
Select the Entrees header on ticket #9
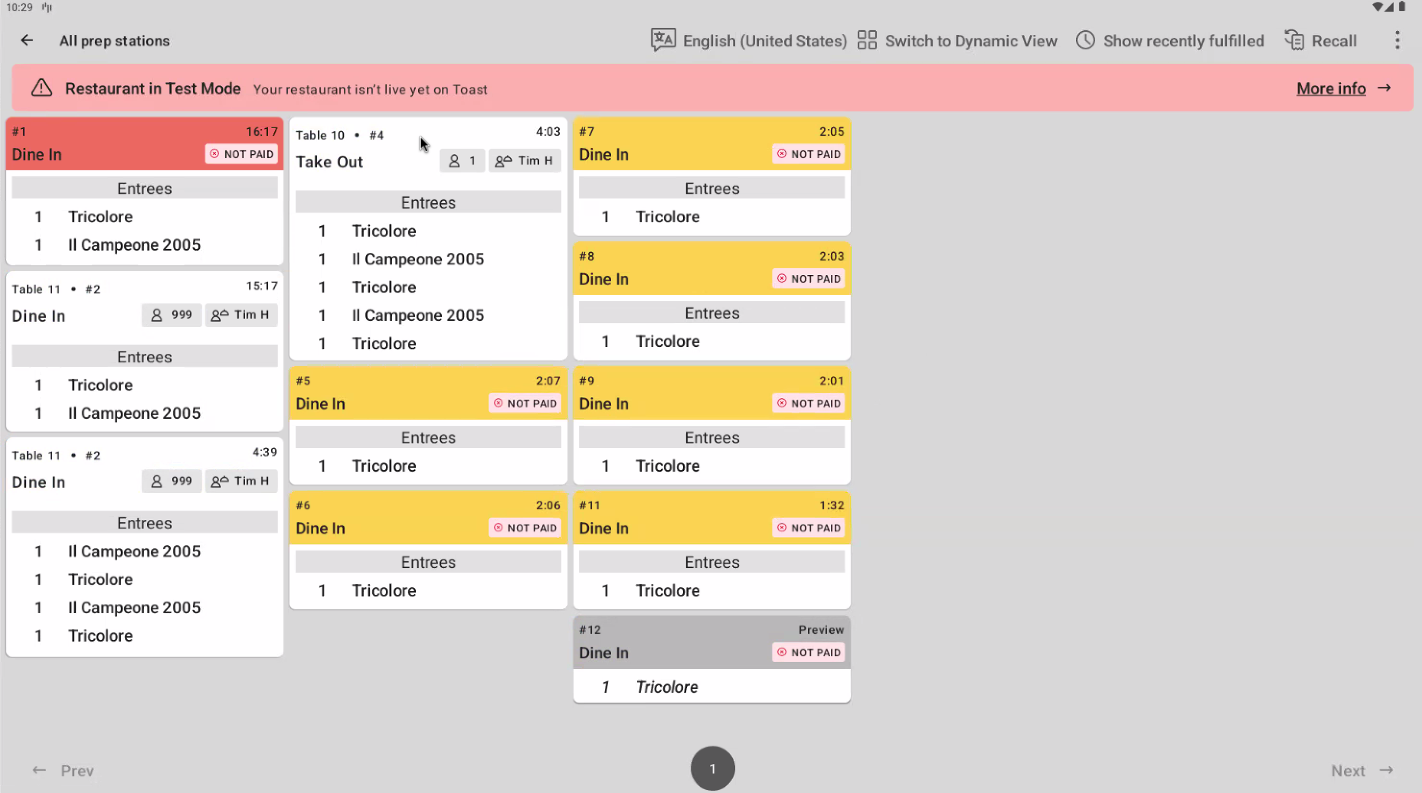(711, 438)
